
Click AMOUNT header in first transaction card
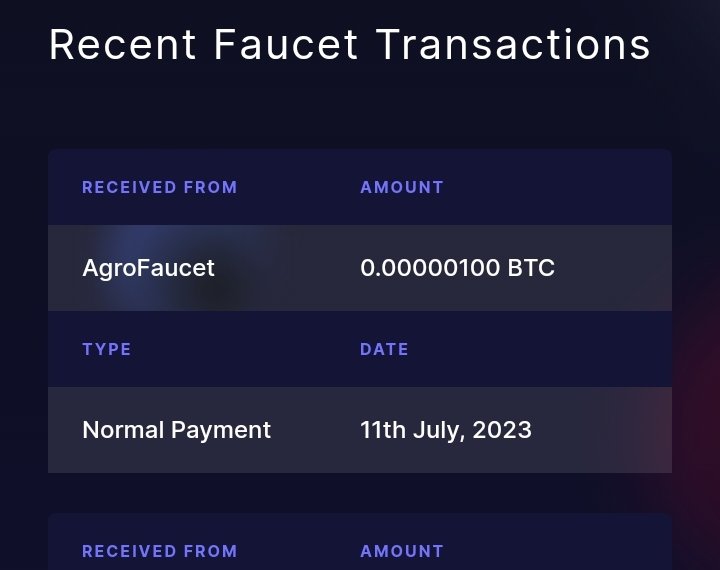point(402,187)
